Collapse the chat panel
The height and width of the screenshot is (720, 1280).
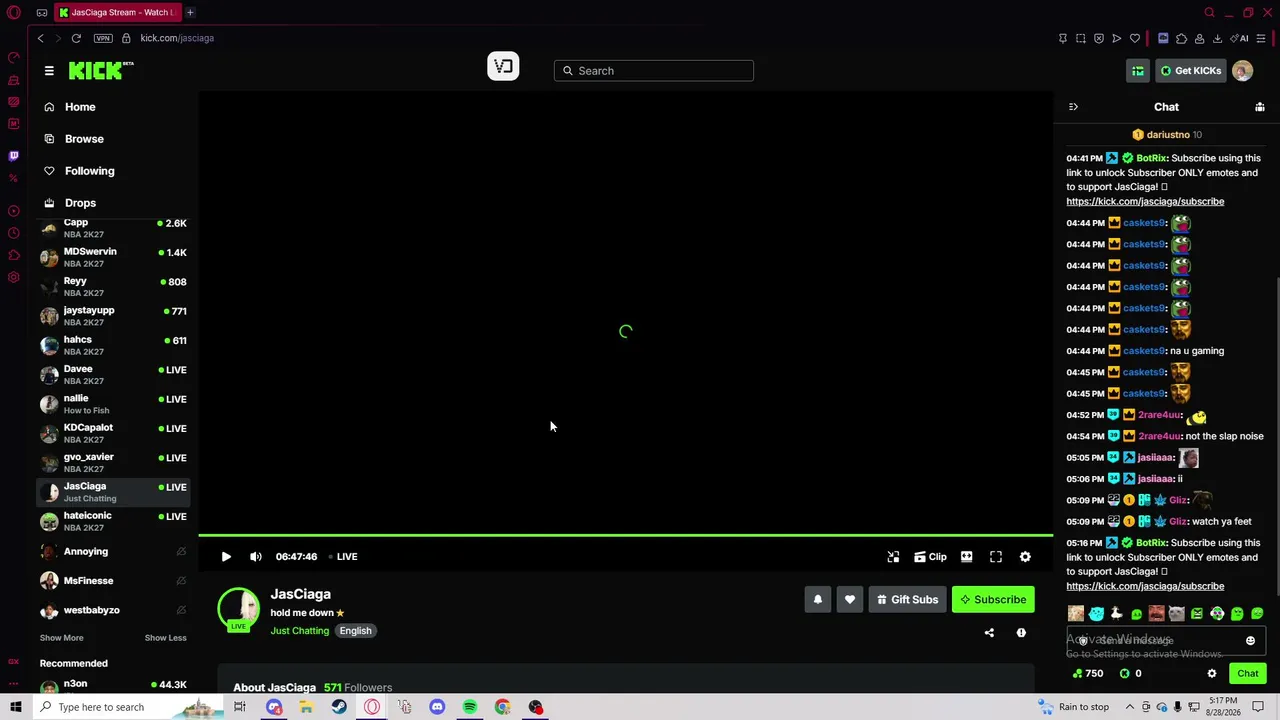pos(1073,107)
